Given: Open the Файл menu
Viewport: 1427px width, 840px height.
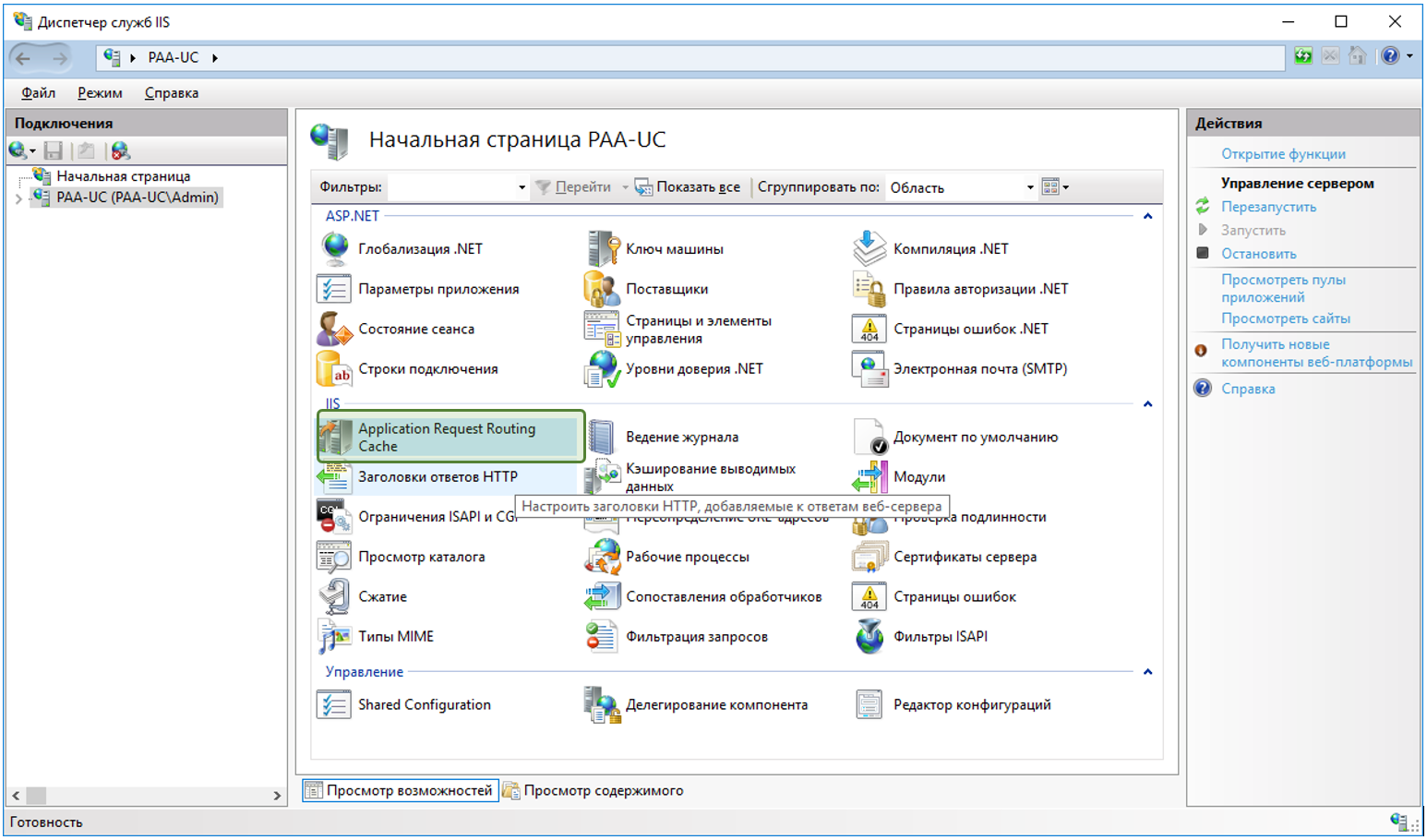Looking at the screenshot, I should click(x=39, y=93).
